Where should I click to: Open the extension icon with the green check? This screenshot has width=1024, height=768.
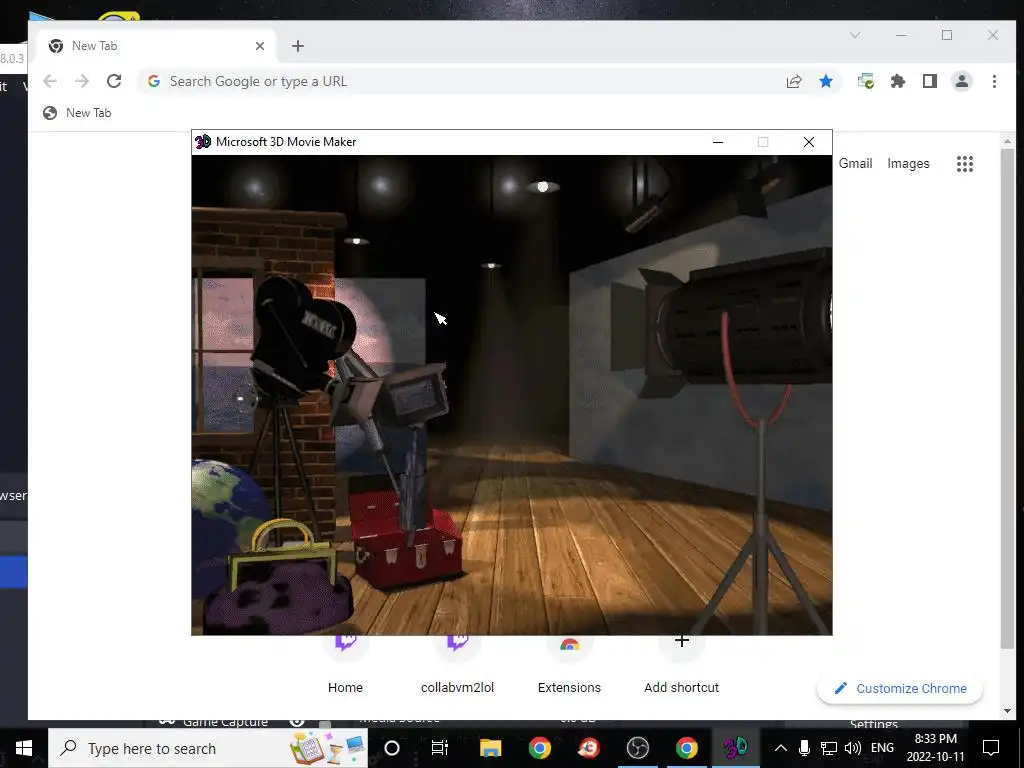[x=866, y=81]
